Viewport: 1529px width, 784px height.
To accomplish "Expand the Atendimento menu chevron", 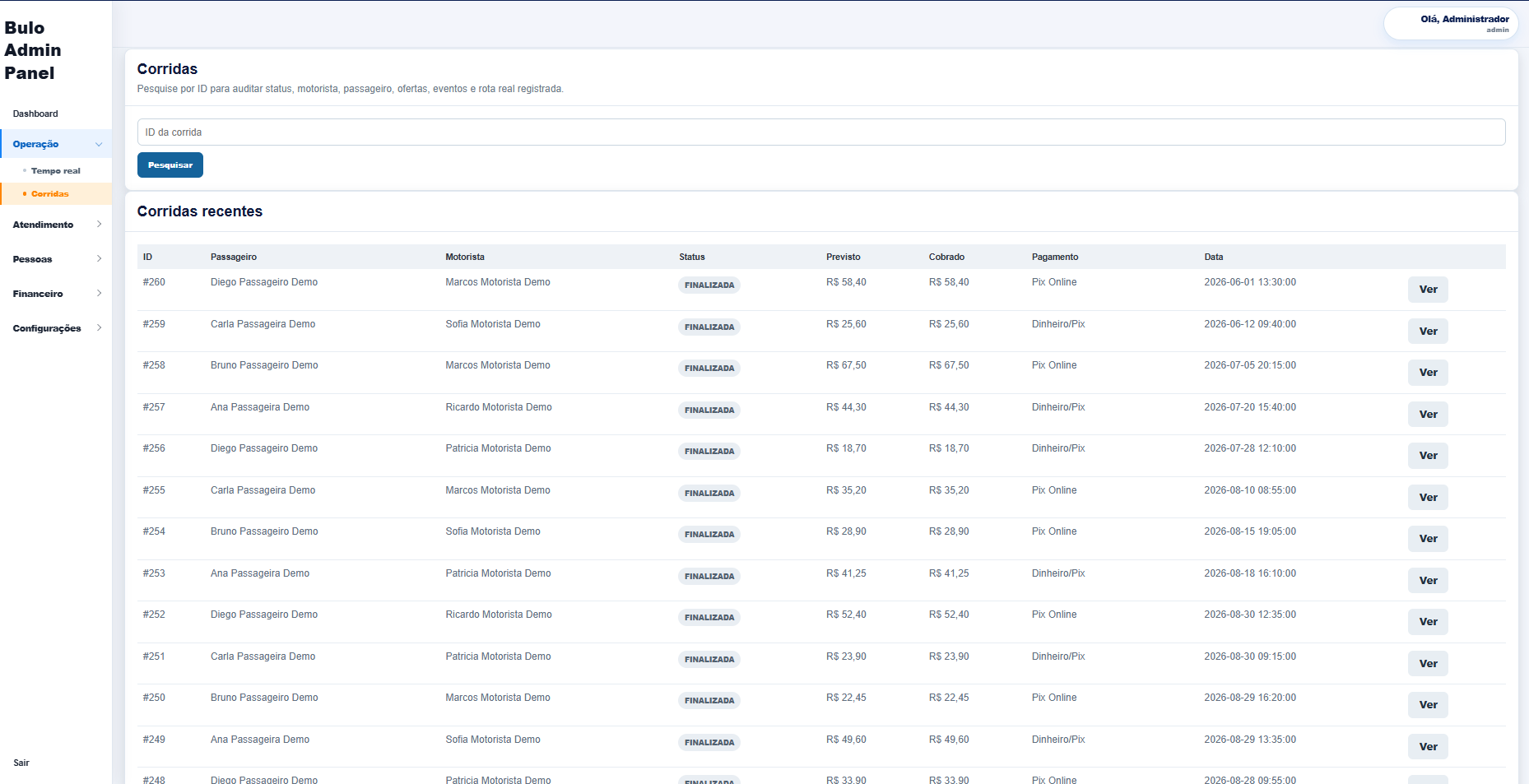I will (x=99, y=224).
